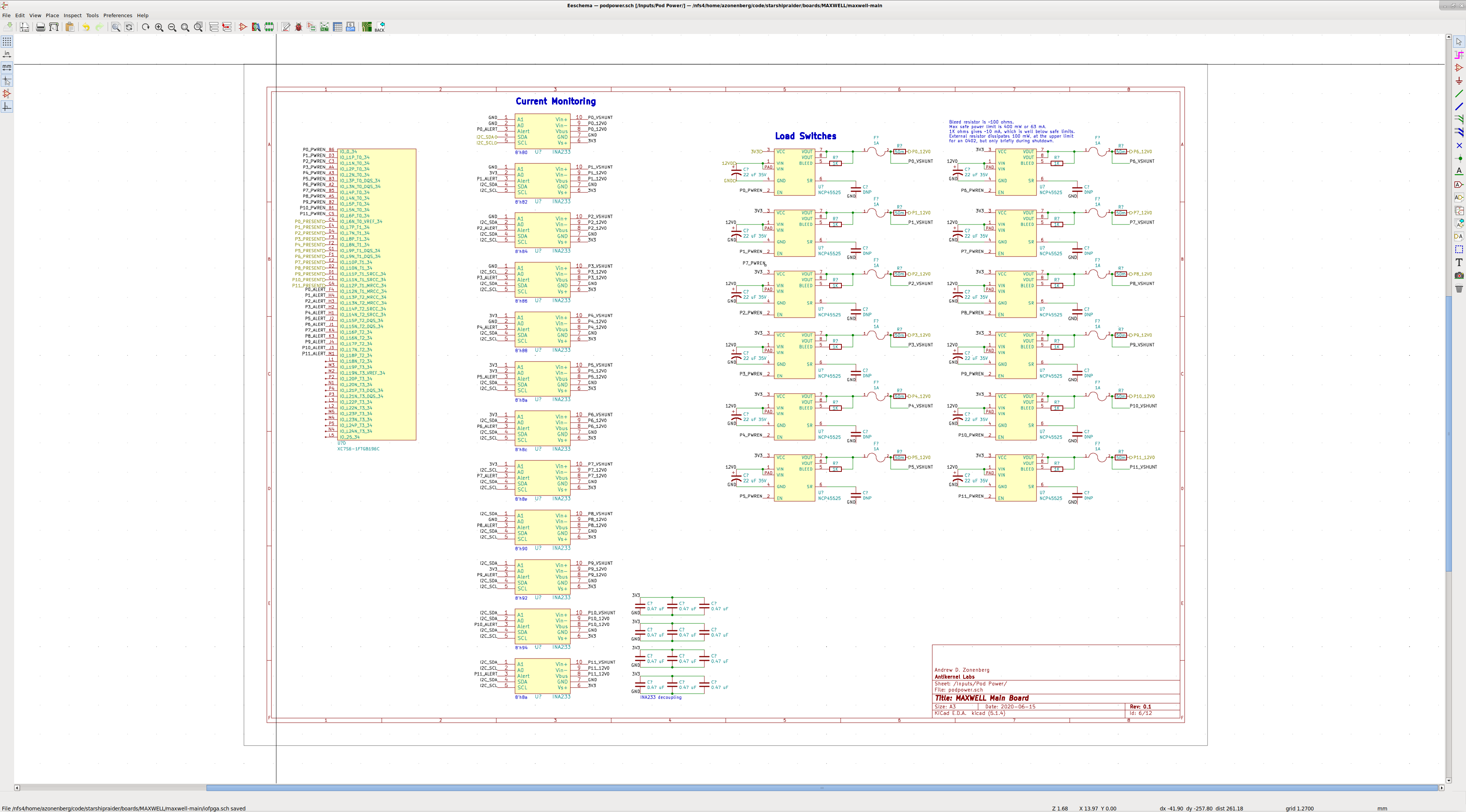Toggle show hidden pins
This screenshot has width=1466, height=812.
[7, 94]
